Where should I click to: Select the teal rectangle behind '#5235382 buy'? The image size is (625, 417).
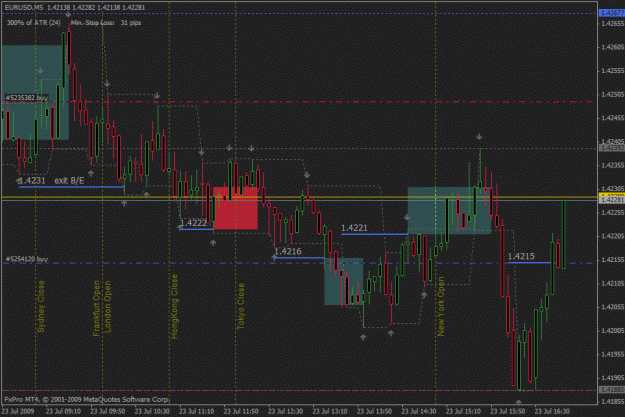(35, 92)
